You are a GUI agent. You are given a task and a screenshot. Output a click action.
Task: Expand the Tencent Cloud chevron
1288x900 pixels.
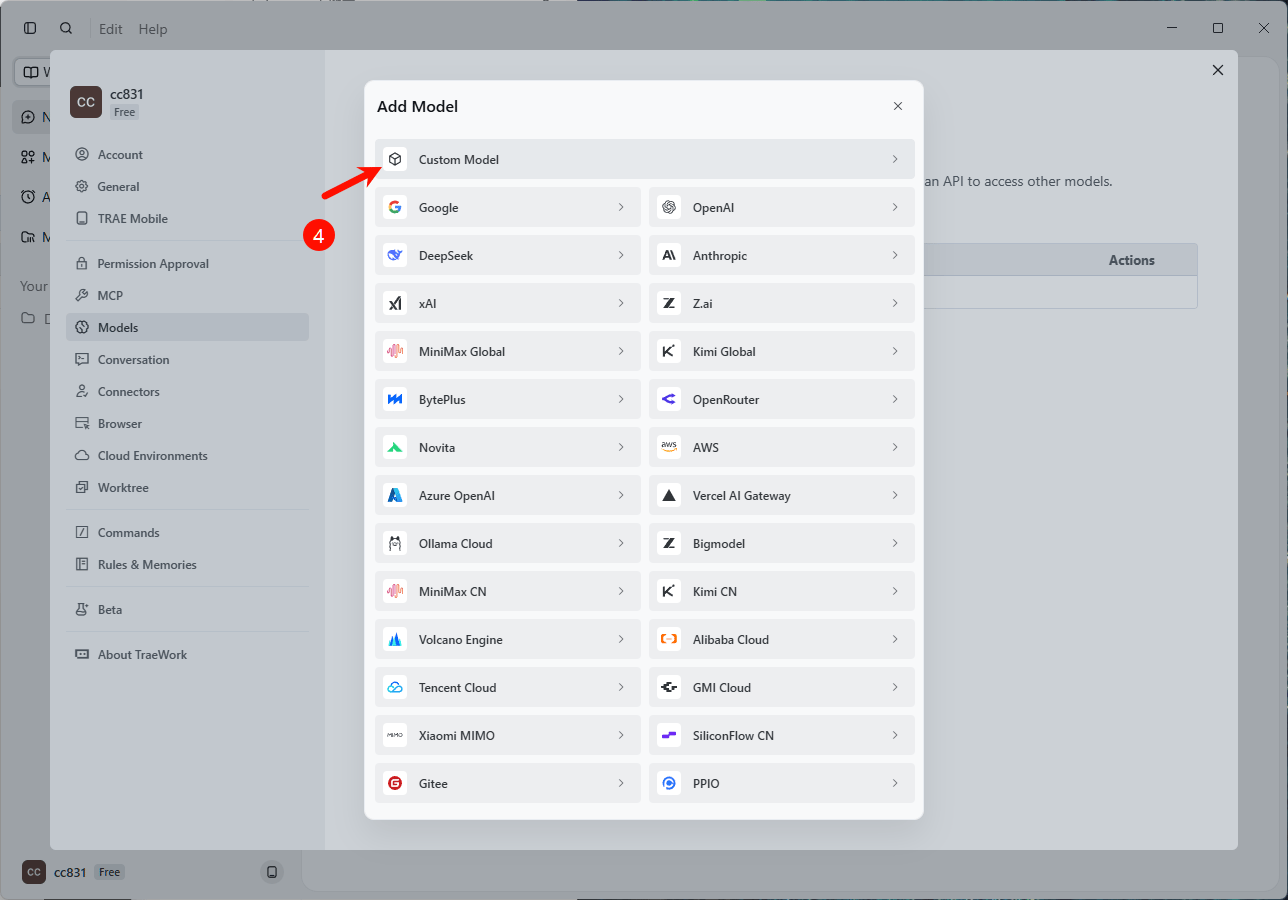(621, 687)
